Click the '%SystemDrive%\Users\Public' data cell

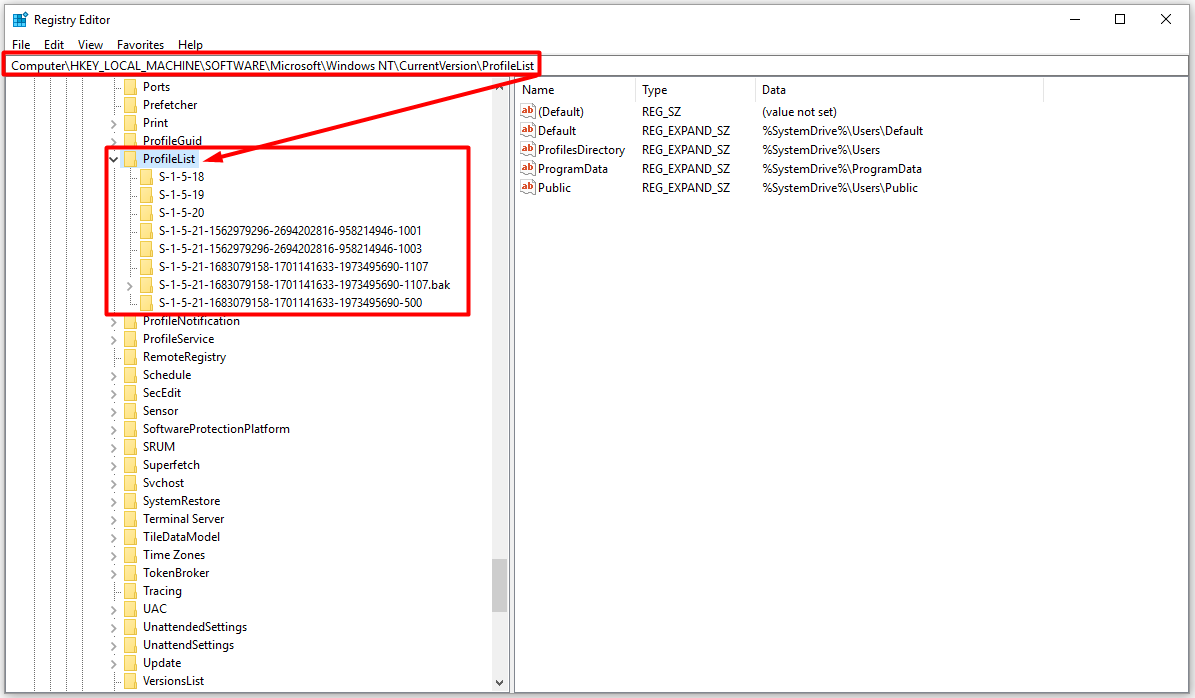tap(840, 187)
